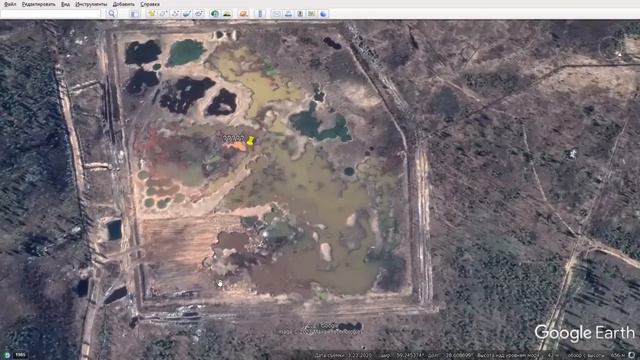Screen dimensions: 640x360
Task: Click the Email view icon
Action: click(277, 13)
